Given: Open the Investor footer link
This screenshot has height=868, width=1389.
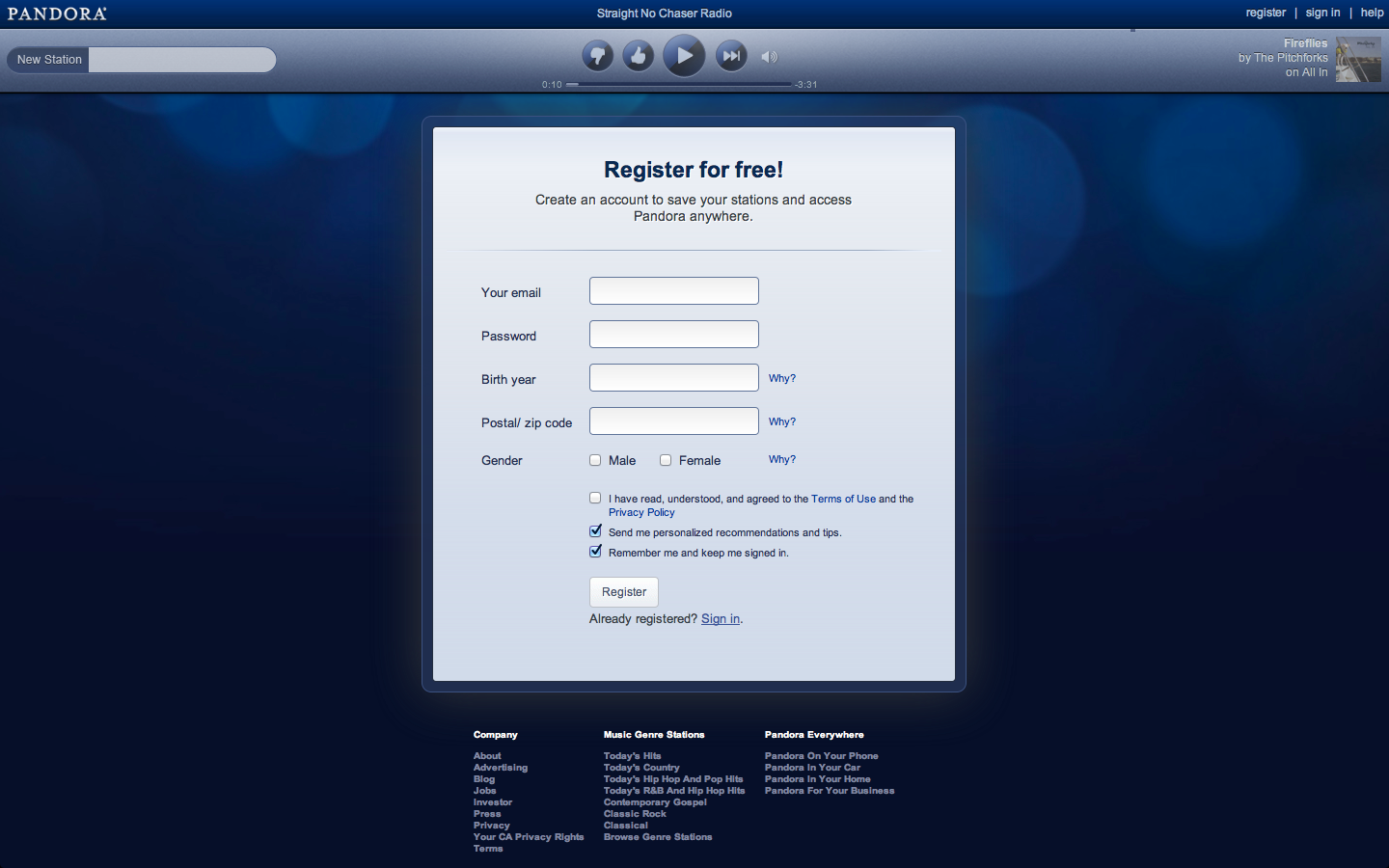Looking at the screenshot, I should pos(493,802).
